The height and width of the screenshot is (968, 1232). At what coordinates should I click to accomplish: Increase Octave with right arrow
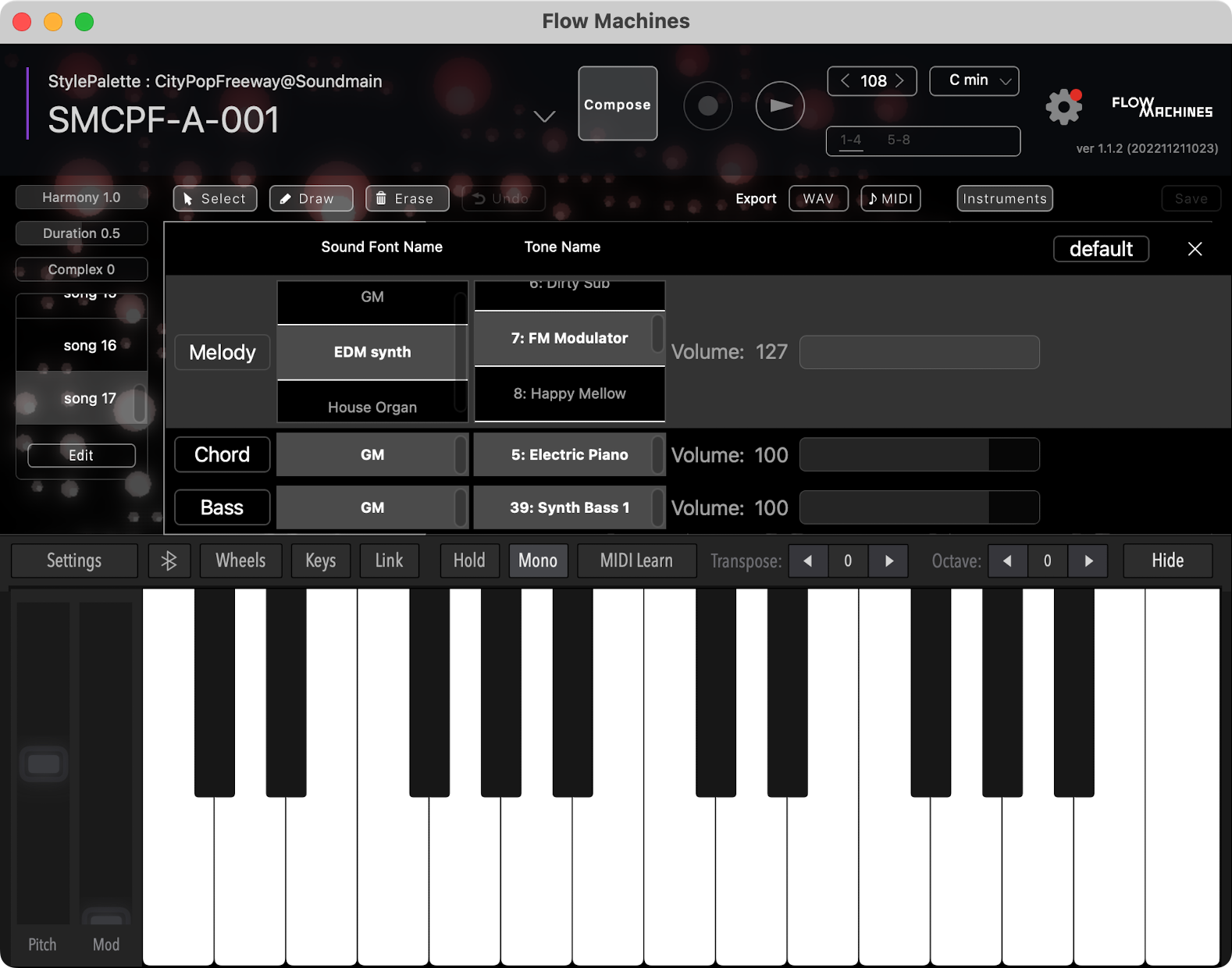point(1088,561)
